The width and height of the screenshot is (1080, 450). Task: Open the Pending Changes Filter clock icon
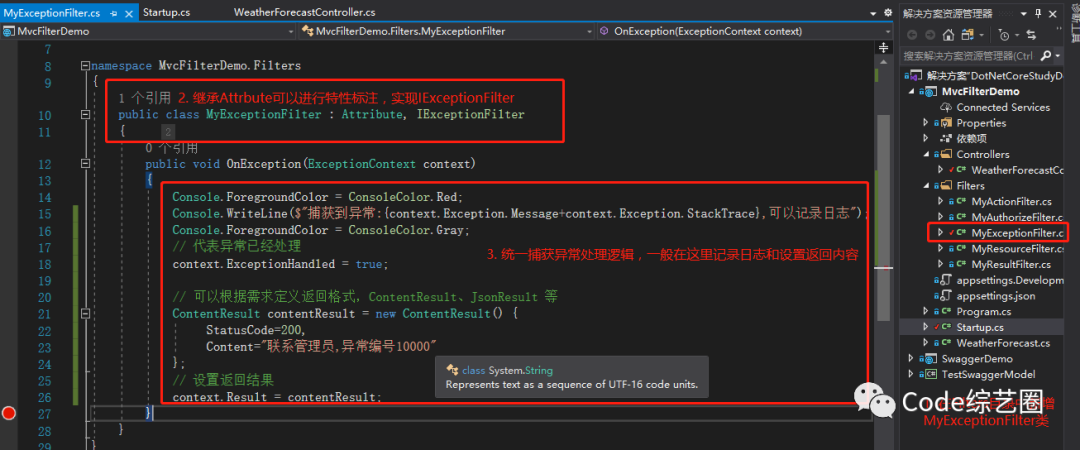(x=1003, y=34)
